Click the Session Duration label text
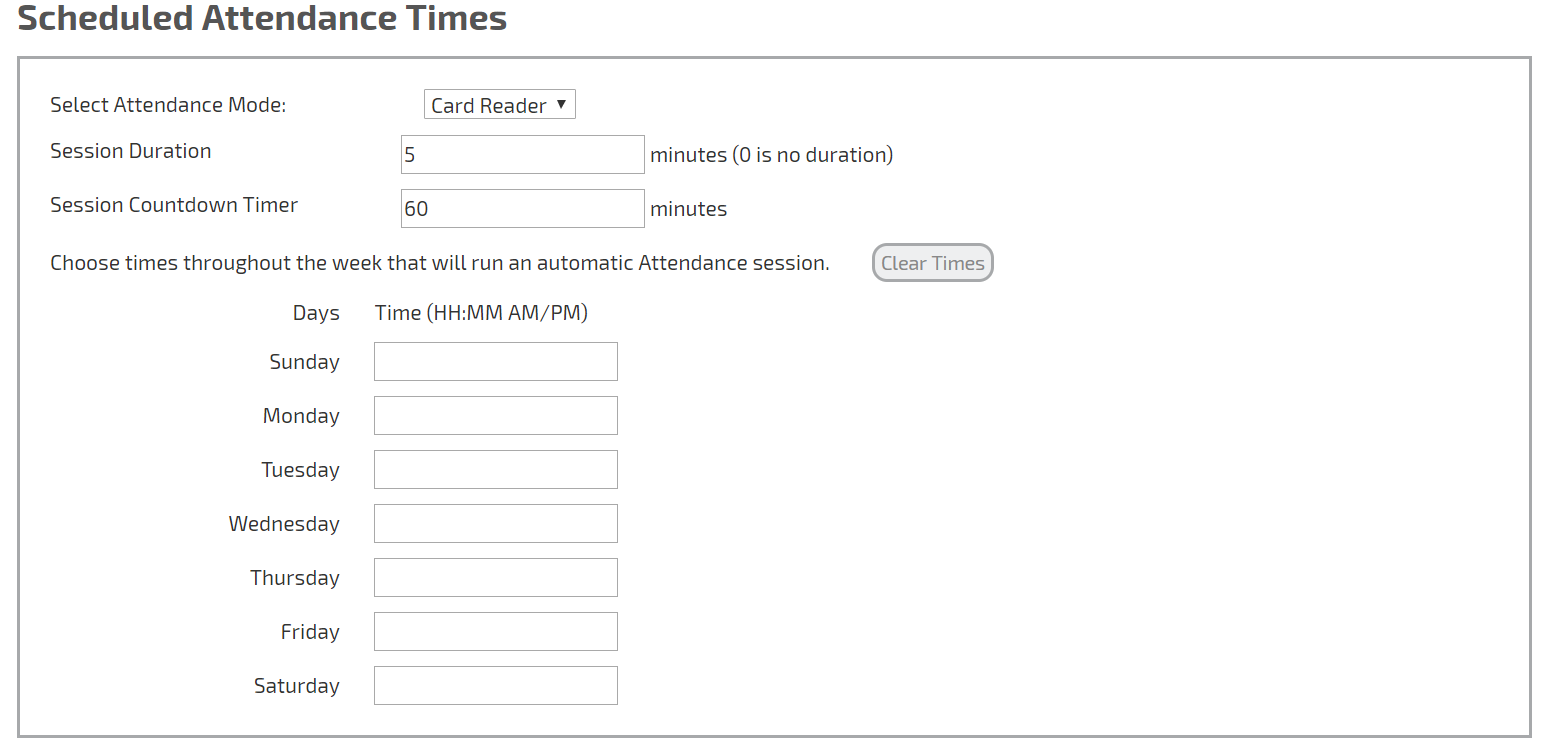The image size is (1554, 748). (x=131, y=151)
